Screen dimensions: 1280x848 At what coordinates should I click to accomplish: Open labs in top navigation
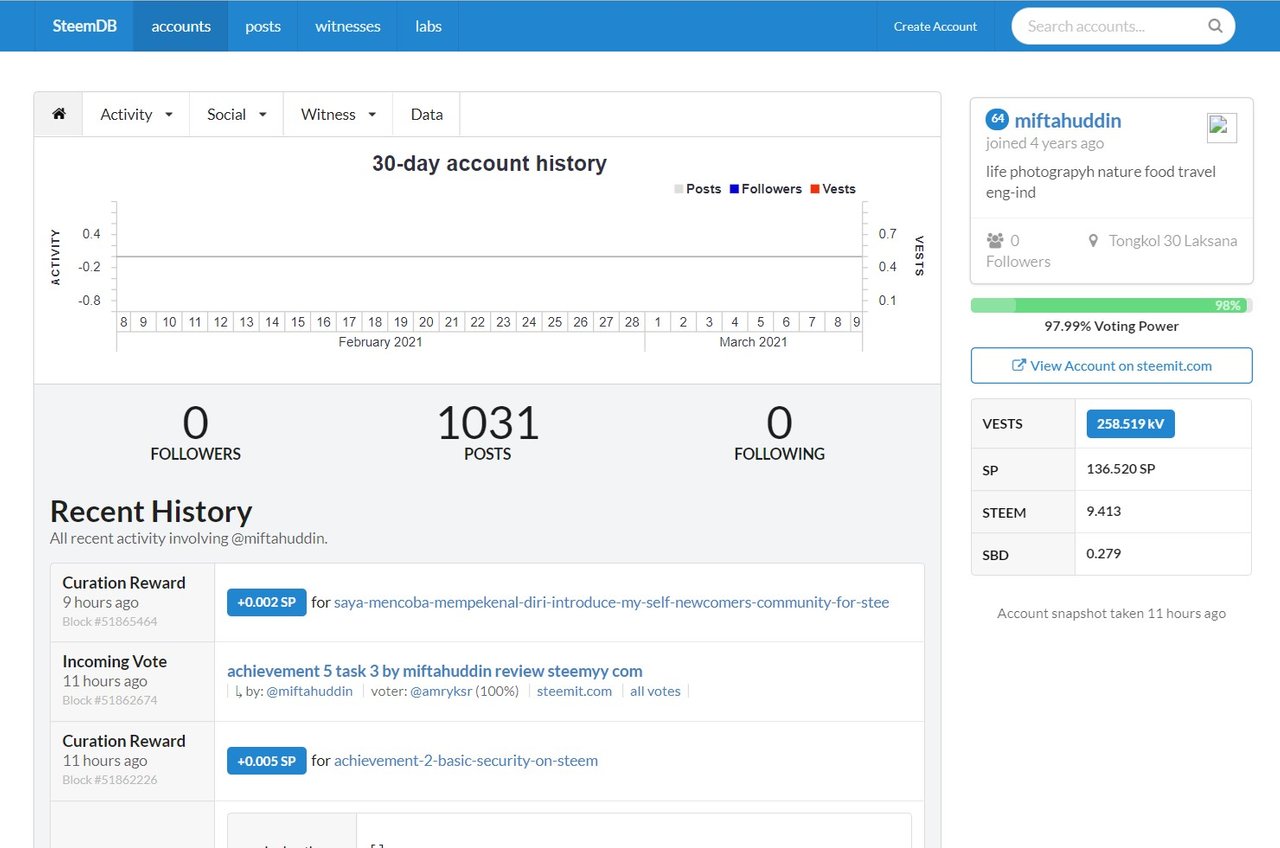[429, 26]
